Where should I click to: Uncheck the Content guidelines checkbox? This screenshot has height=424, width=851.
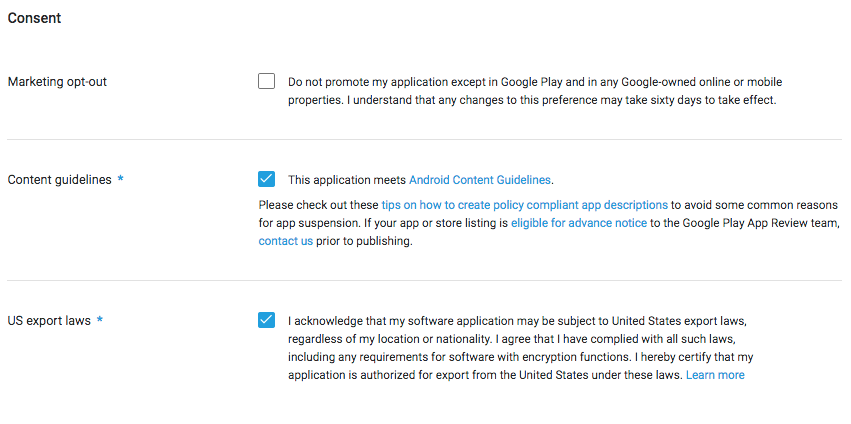coord(266,179)
